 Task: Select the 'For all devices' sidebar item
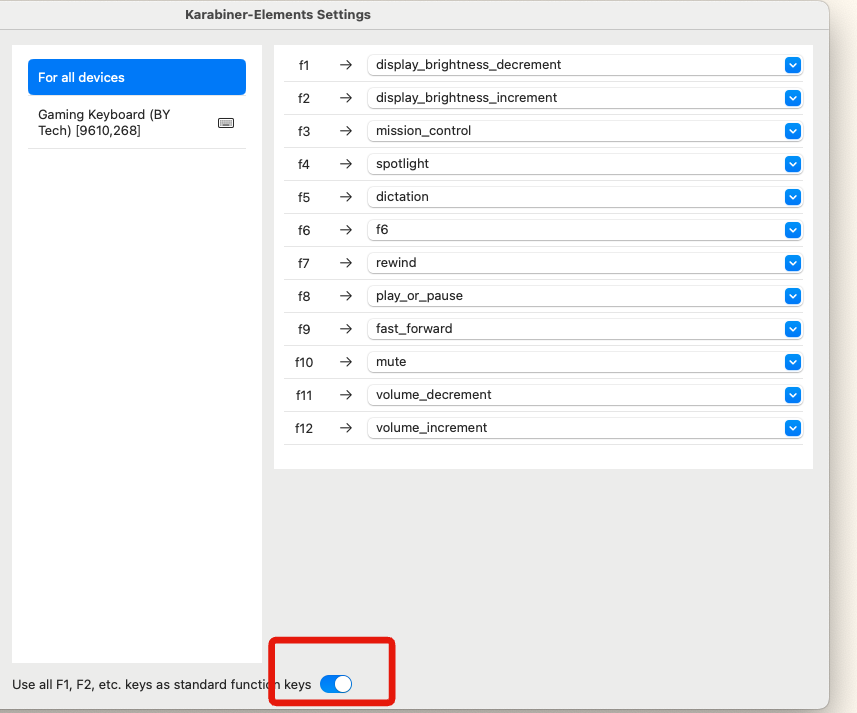coord(137,77)
